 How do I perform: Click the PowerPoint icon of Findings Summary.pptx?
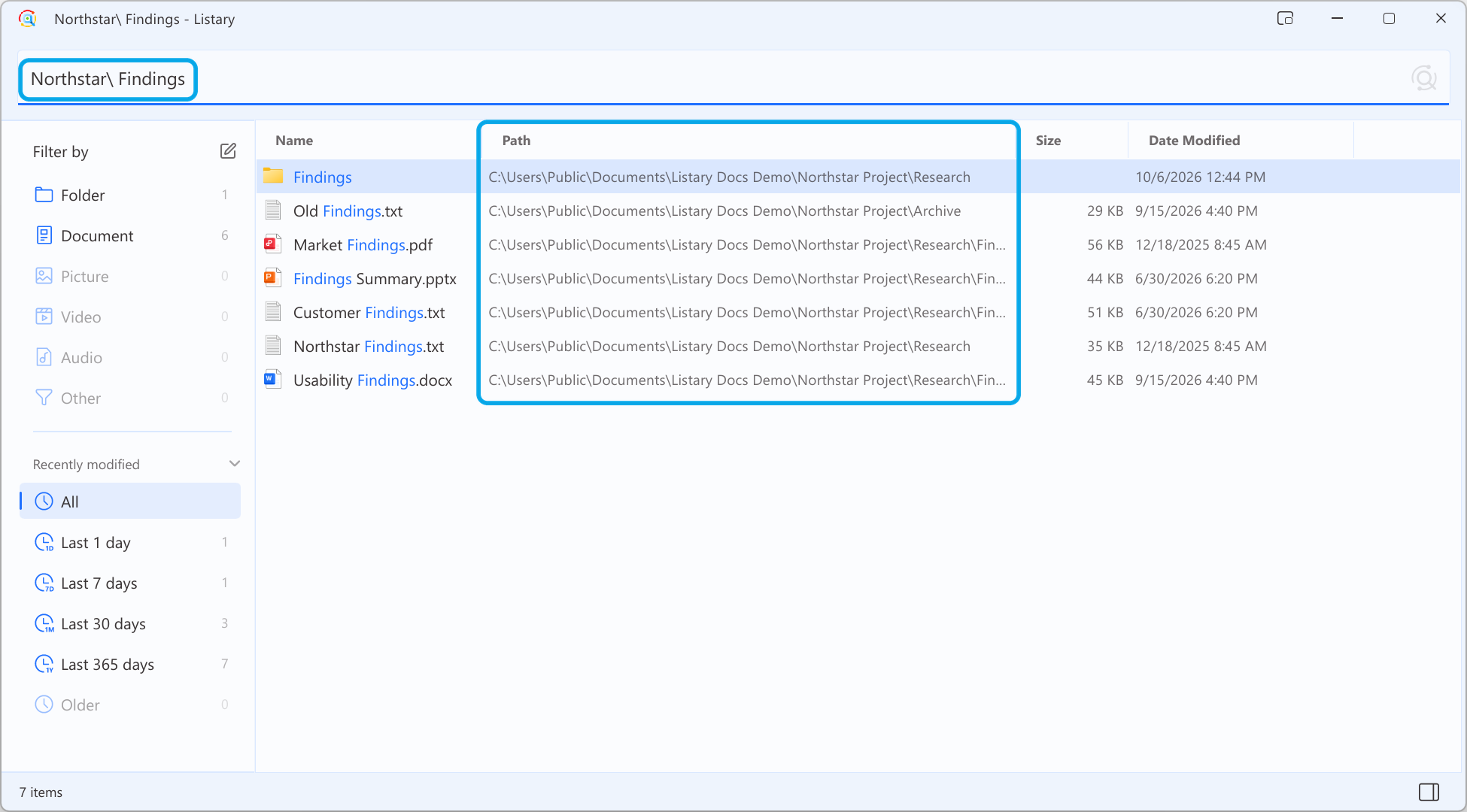[x=273, y=278]
